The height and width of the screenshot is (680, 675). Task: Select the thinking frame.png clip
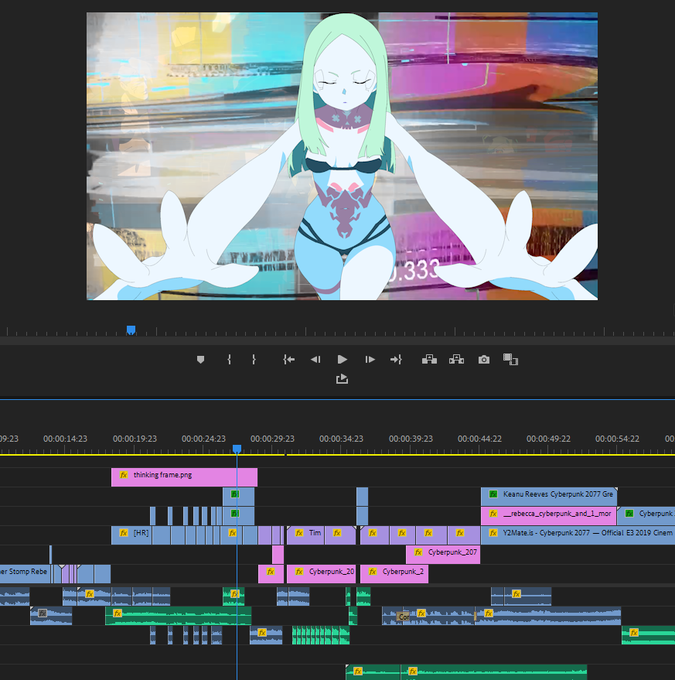click(x=184, y=477)
